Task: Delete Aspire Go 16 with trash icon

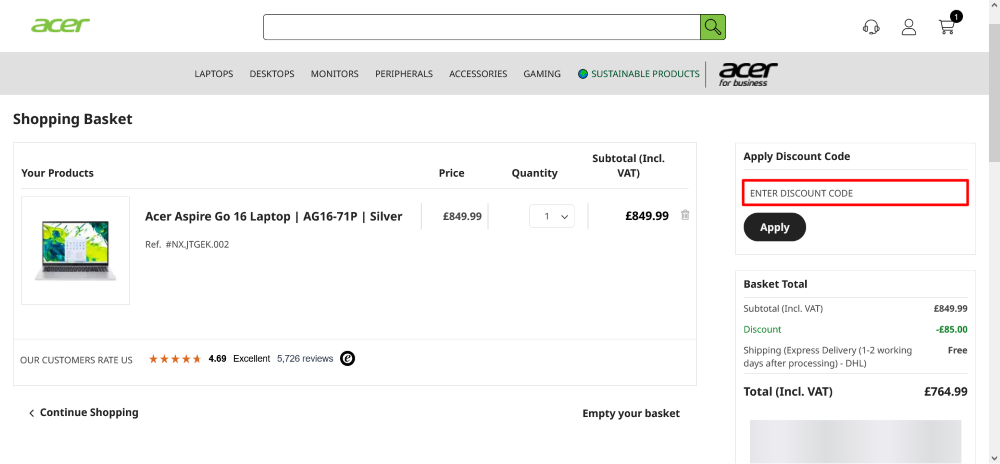Action: [x=685, y=215]
